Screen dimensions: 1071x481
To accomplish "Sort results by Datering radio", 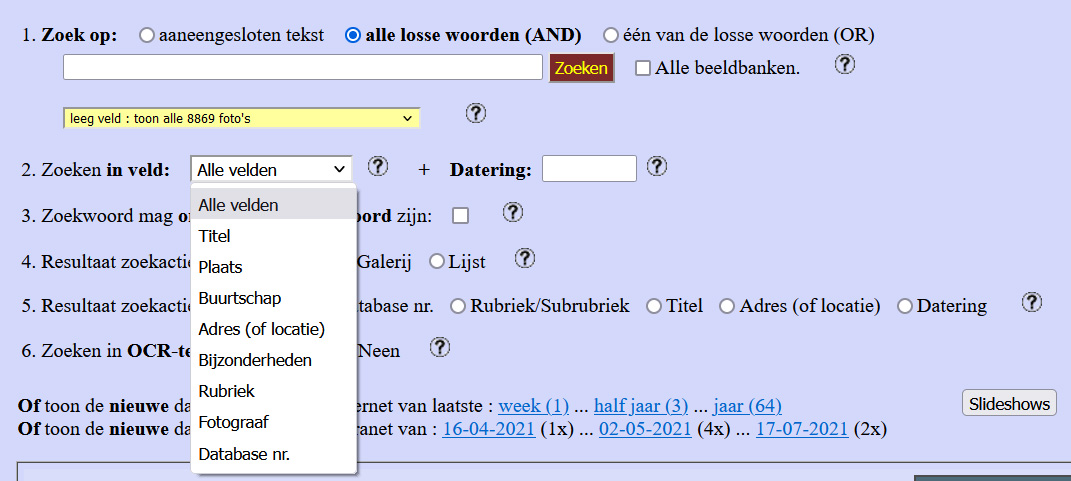I will click(x=905, y=307).
